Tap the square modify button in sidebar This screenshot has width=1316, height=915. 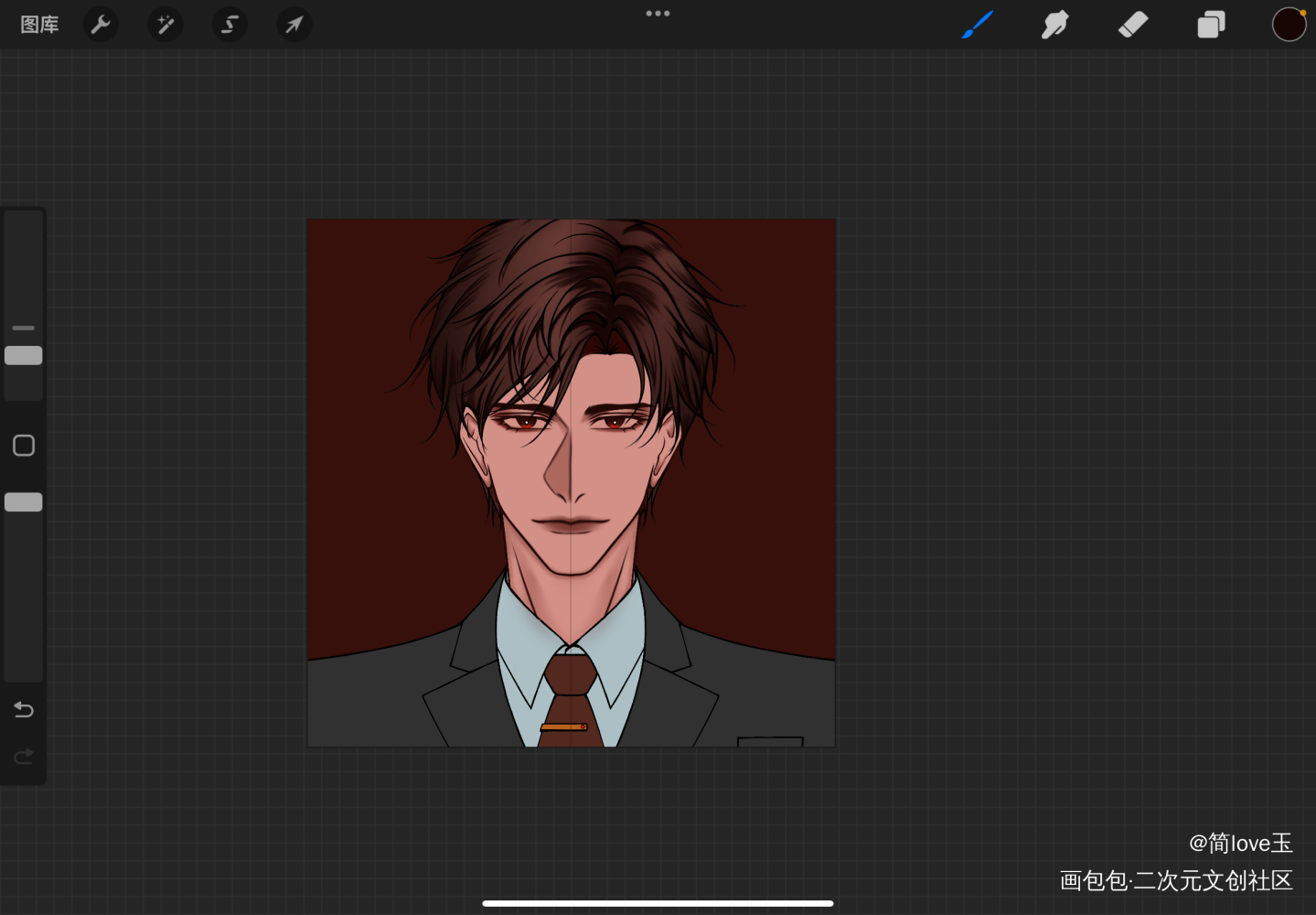[24, 446]
